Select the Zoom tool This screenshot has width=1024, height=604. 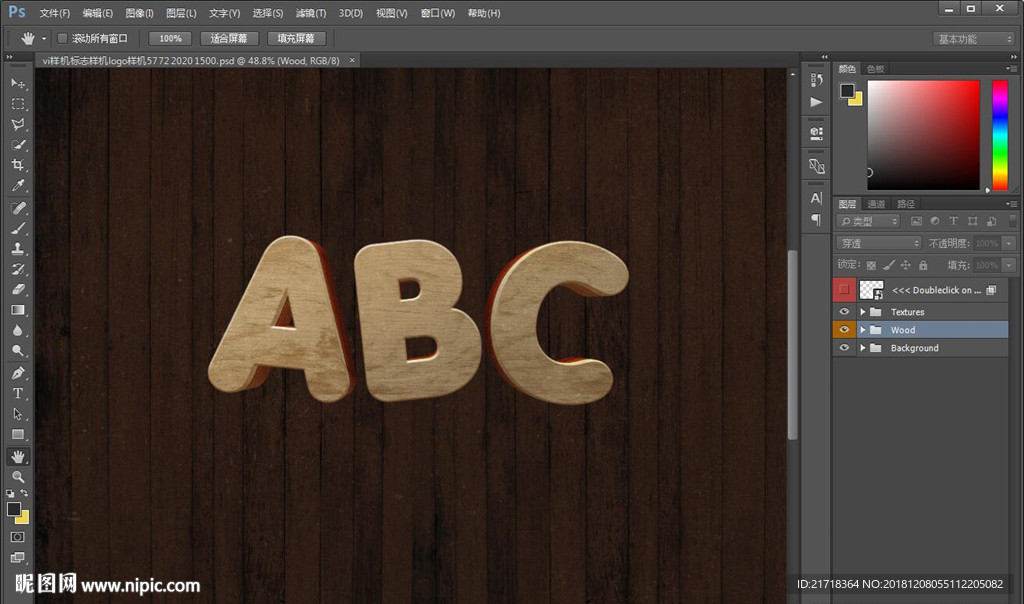pyautogui.click(x=18, y=477)
